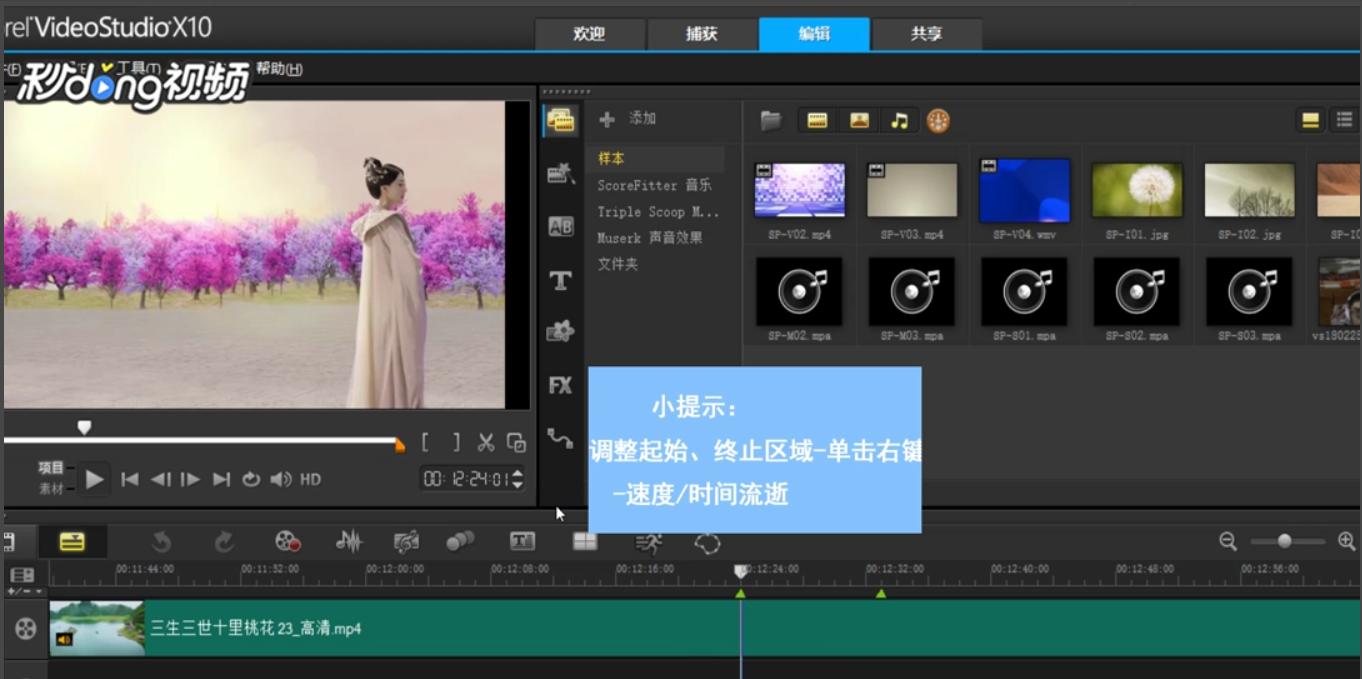Click the disc-shaped icon right of the music filter
1362x679 pixels.
click(x=938, y=121)
